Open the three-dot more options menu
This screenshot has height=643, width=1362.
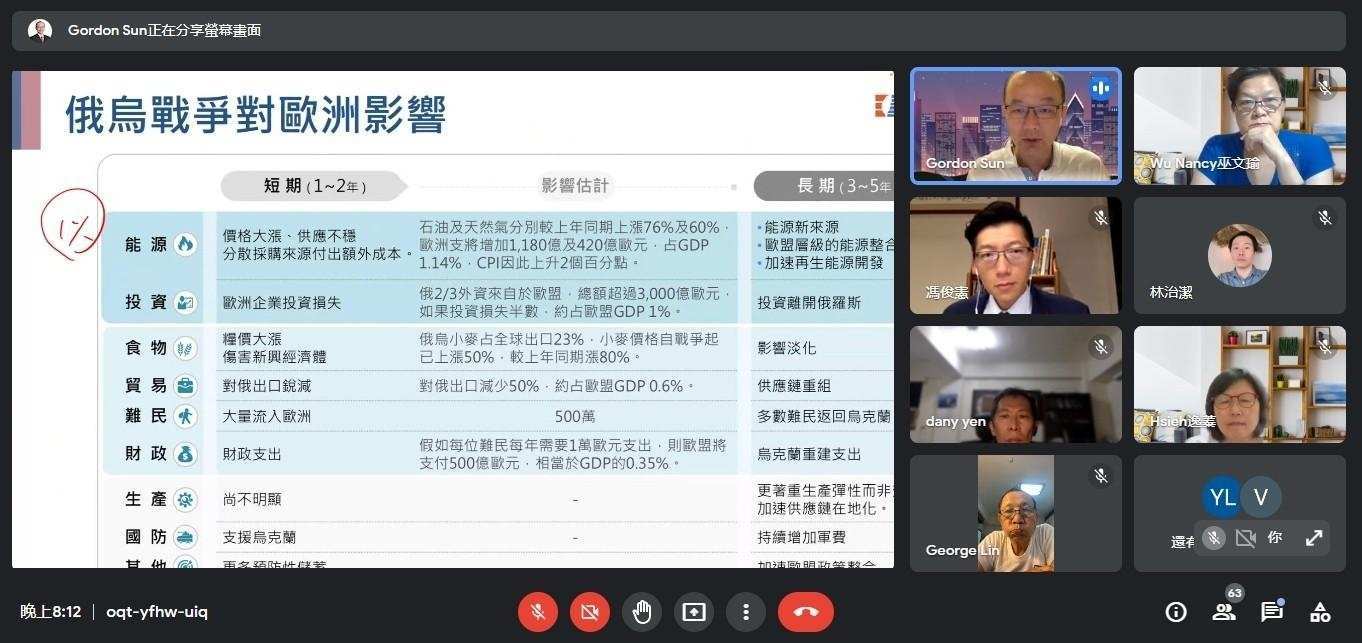(x=745, y=612)
